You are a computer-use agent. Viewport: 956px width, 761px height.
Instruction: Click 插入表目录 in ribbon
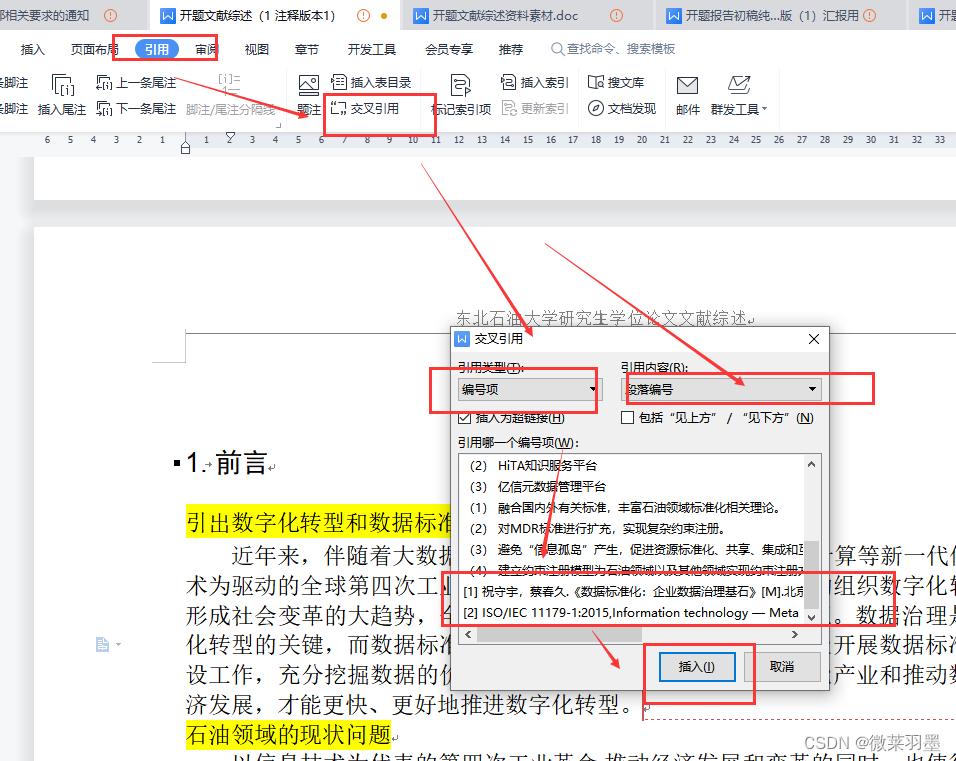point(371,82)
